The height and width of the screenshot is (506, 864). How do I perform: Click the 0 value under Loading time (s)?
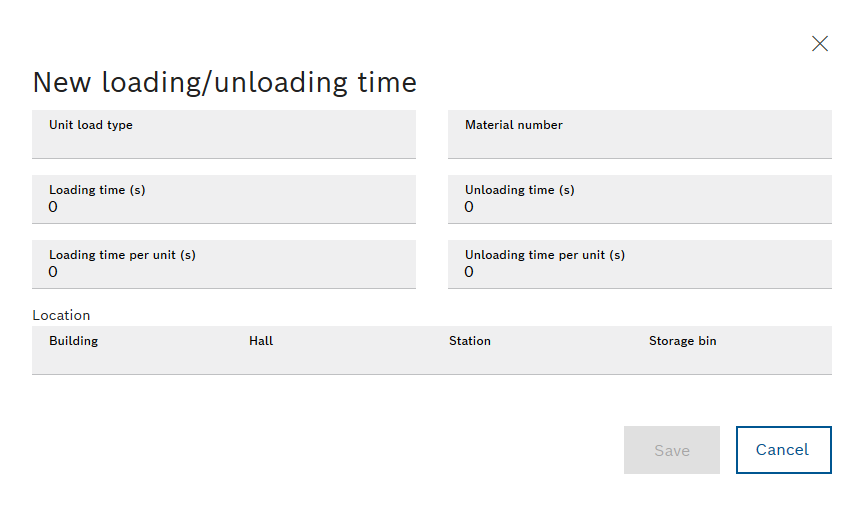(x=53, y=207)
